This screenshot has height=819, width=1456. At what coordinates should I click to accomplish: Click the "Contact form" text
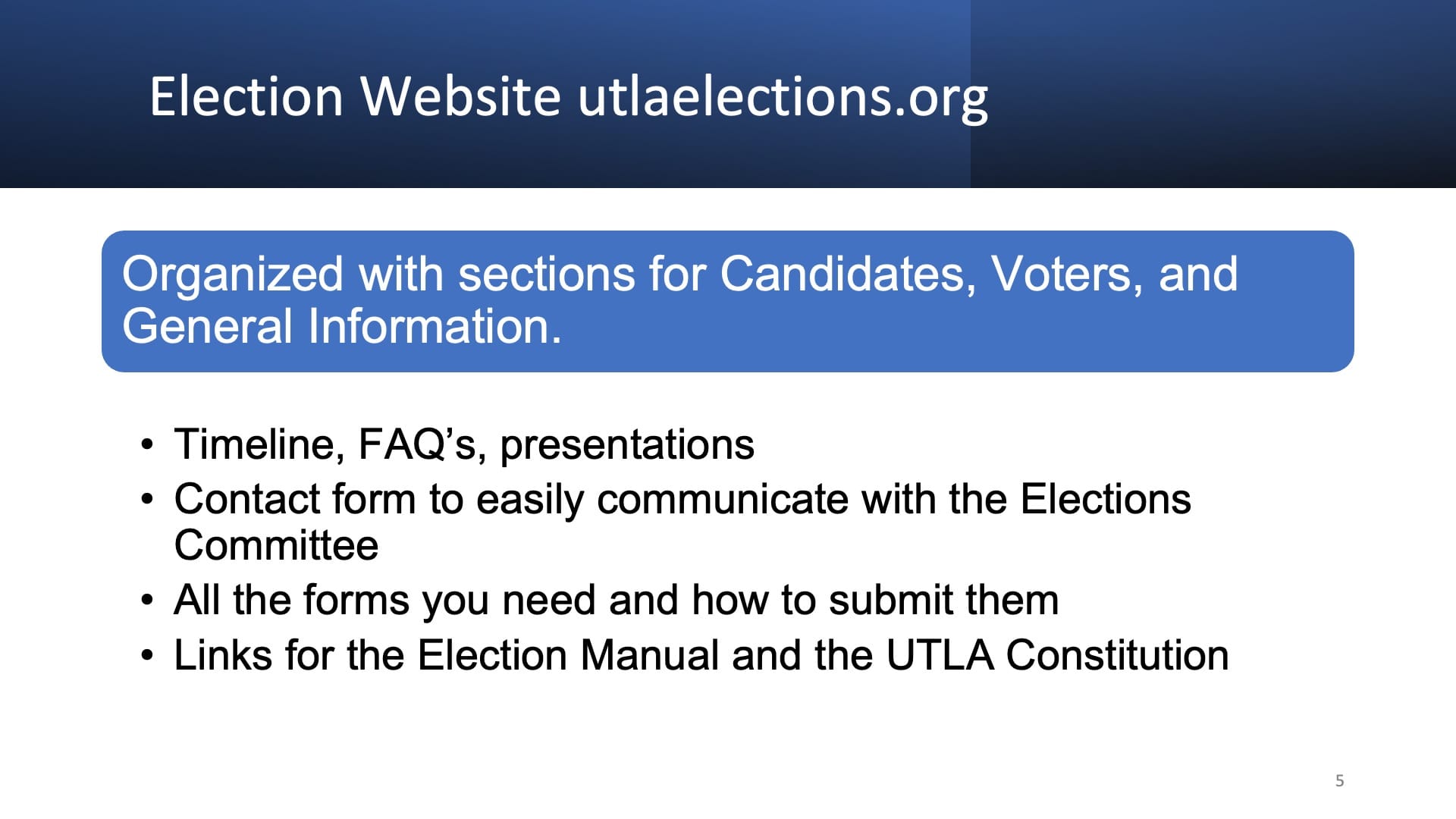(x=295, y=500)
